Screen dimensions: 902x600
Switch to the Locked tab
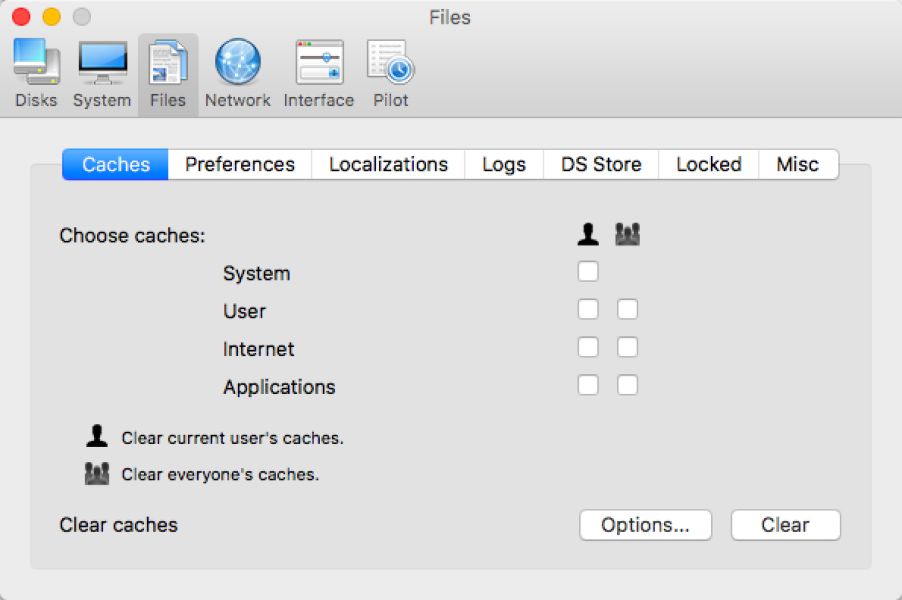pos(709,165)
